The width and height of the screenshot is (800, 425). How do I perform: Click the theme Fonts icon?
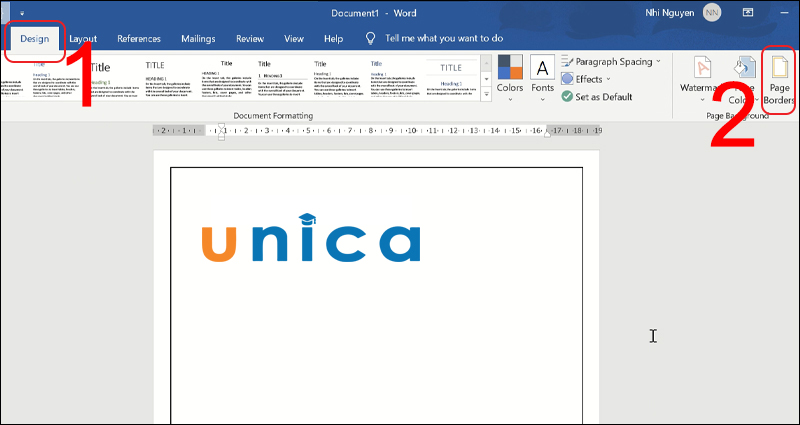pos(543,67)
